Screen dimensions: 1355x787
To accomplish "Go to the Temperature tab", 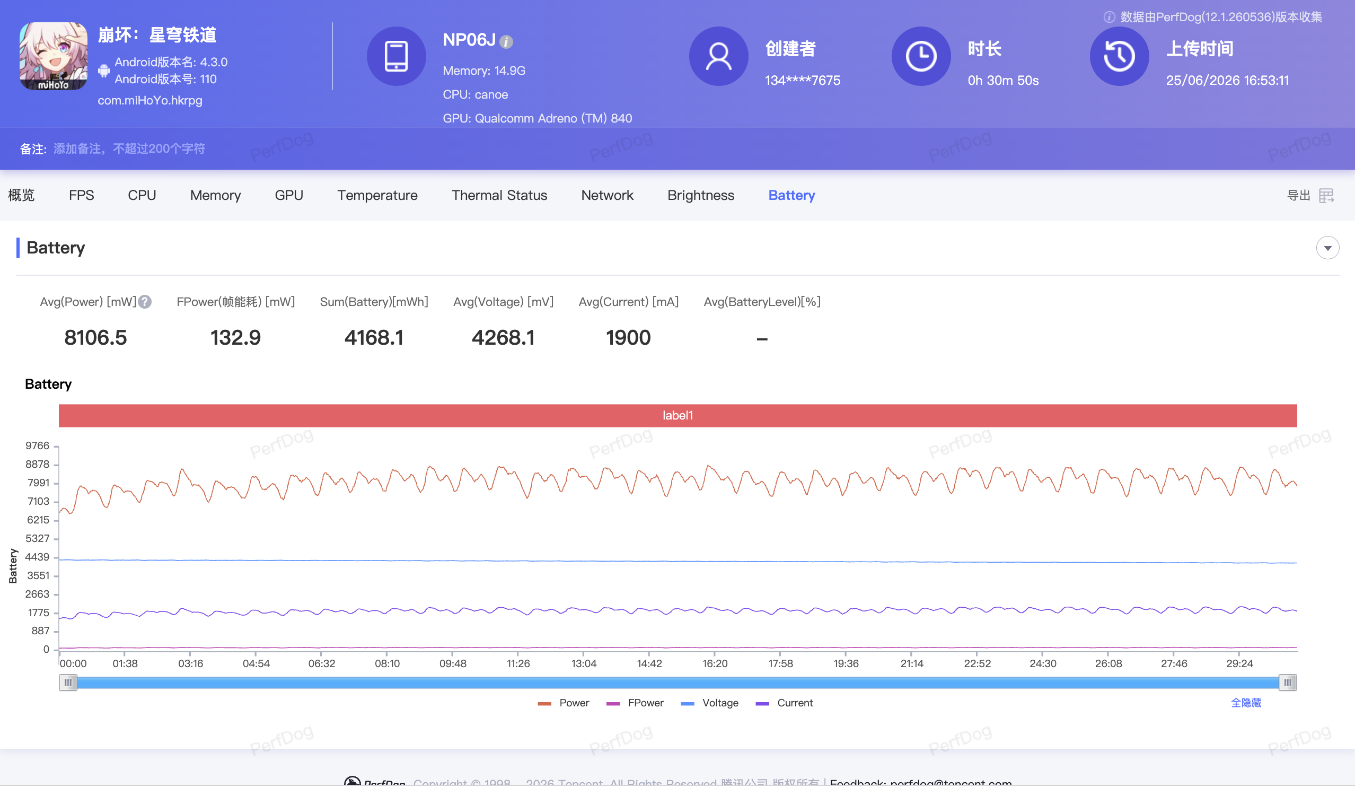I will tap(378, 195).
